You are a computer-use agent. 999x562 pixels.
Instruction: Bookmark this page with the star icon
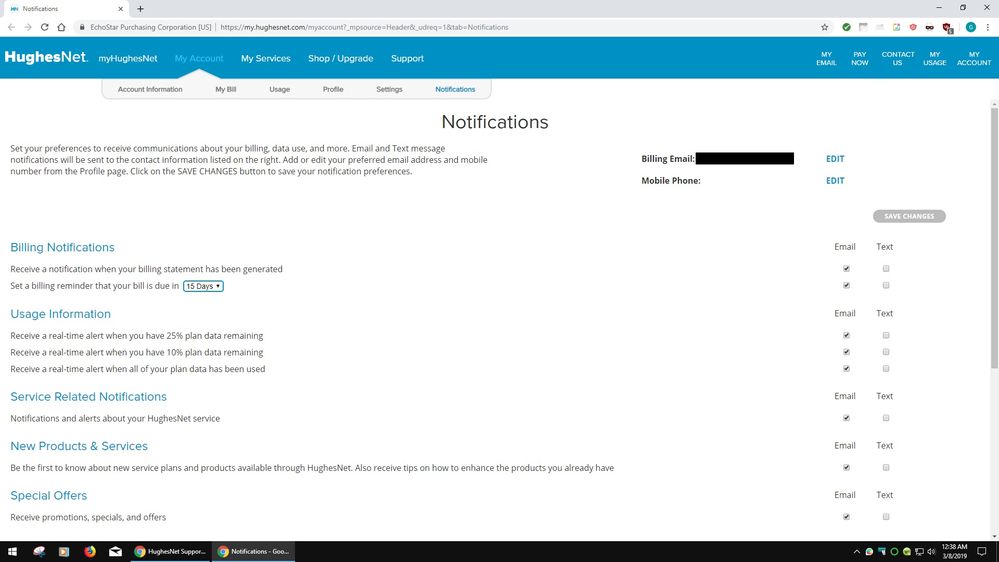coord(824,27)
